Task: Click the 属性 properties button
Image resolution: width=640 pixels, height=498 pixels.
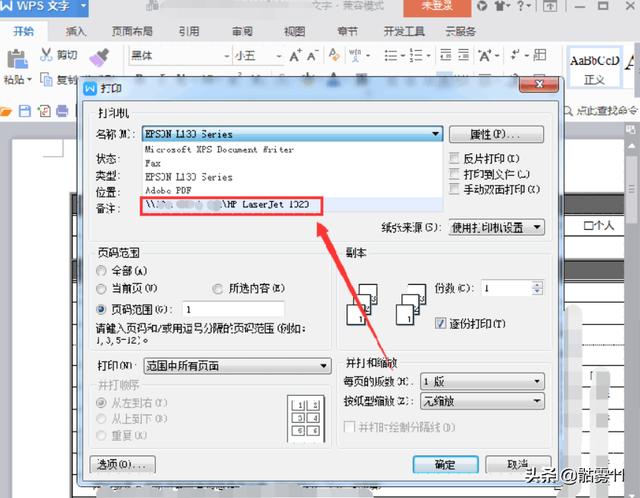Action: point(496,134)
